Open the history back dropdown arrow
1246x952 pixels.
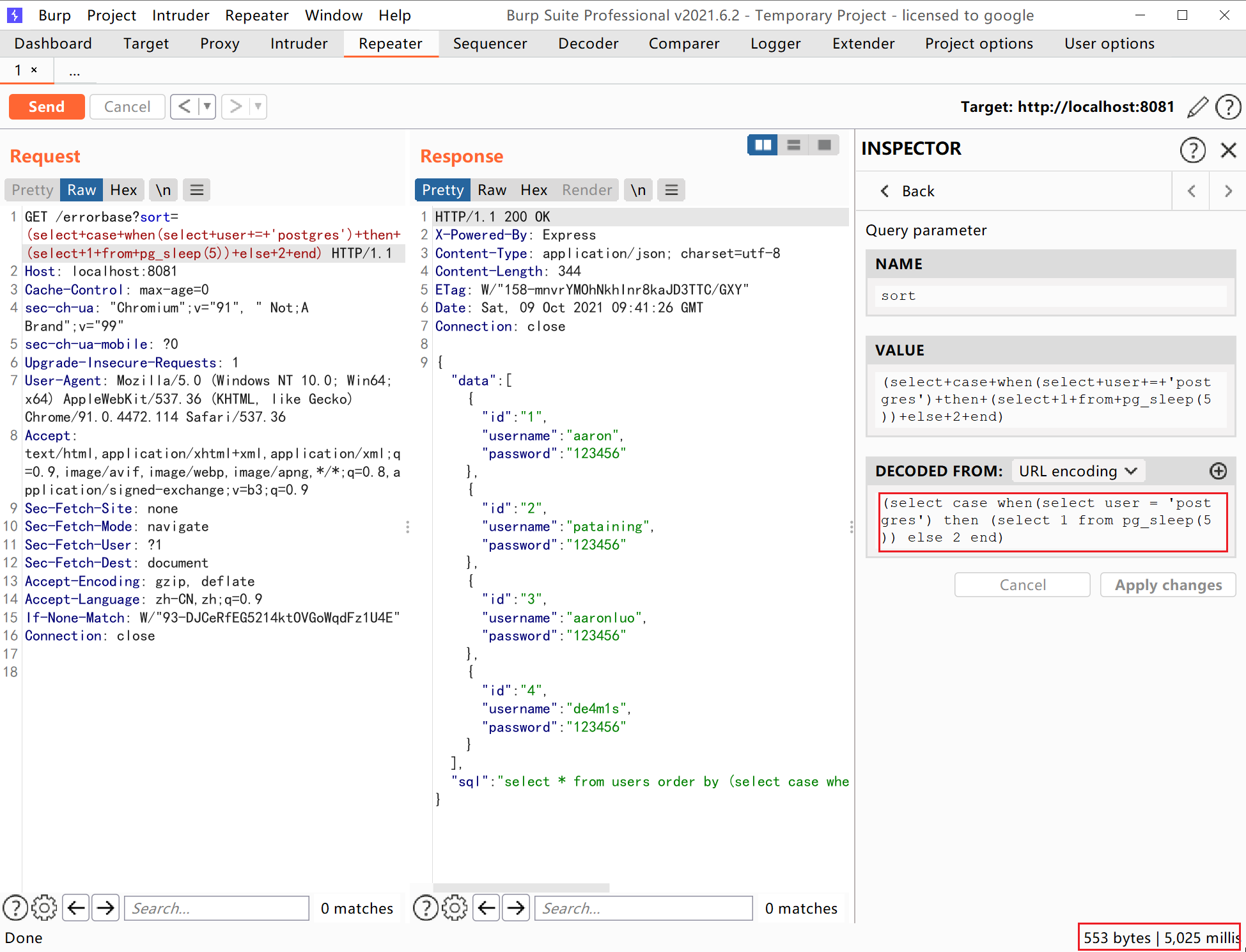(207, 106)
